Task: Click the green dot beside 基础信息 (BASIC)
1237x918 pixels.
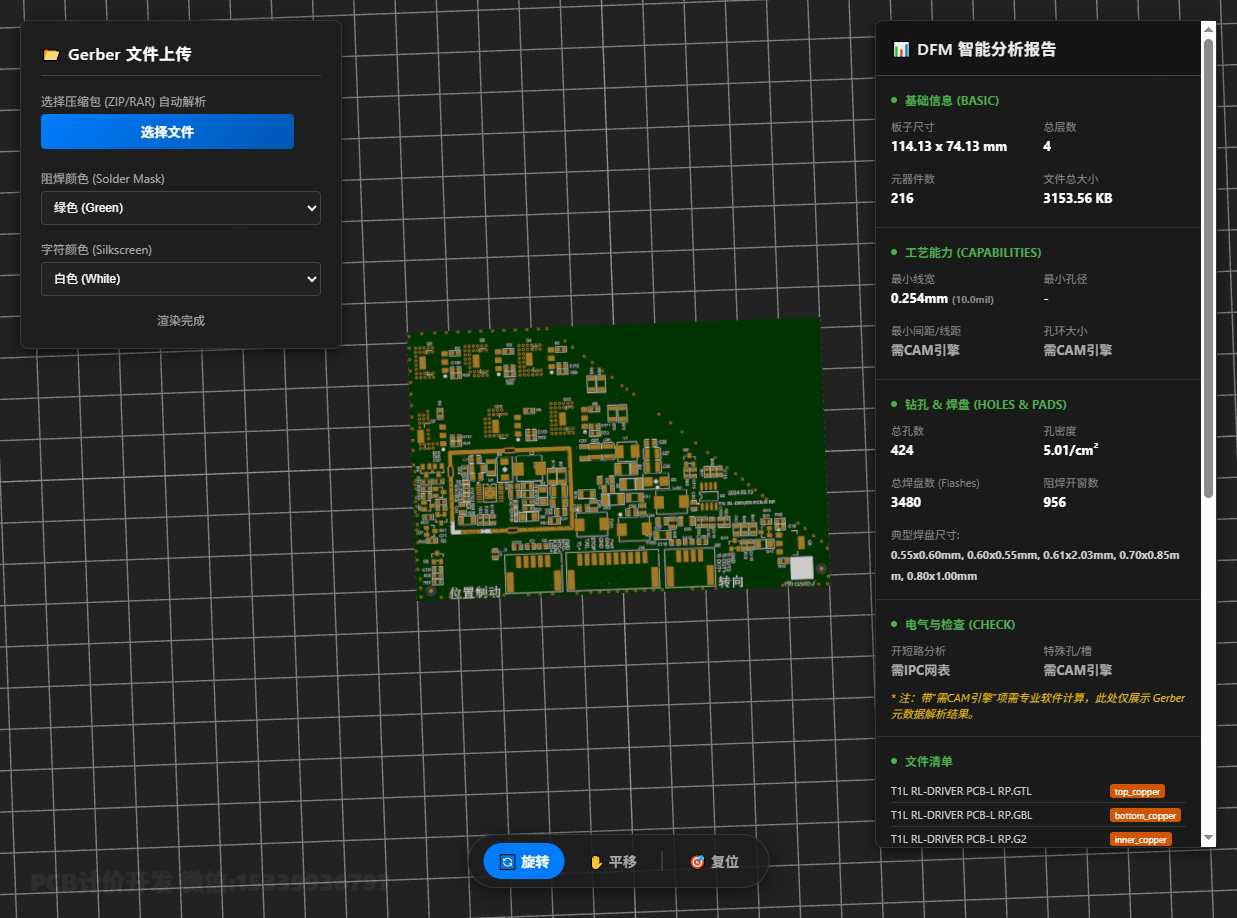Action: (895, 101)
